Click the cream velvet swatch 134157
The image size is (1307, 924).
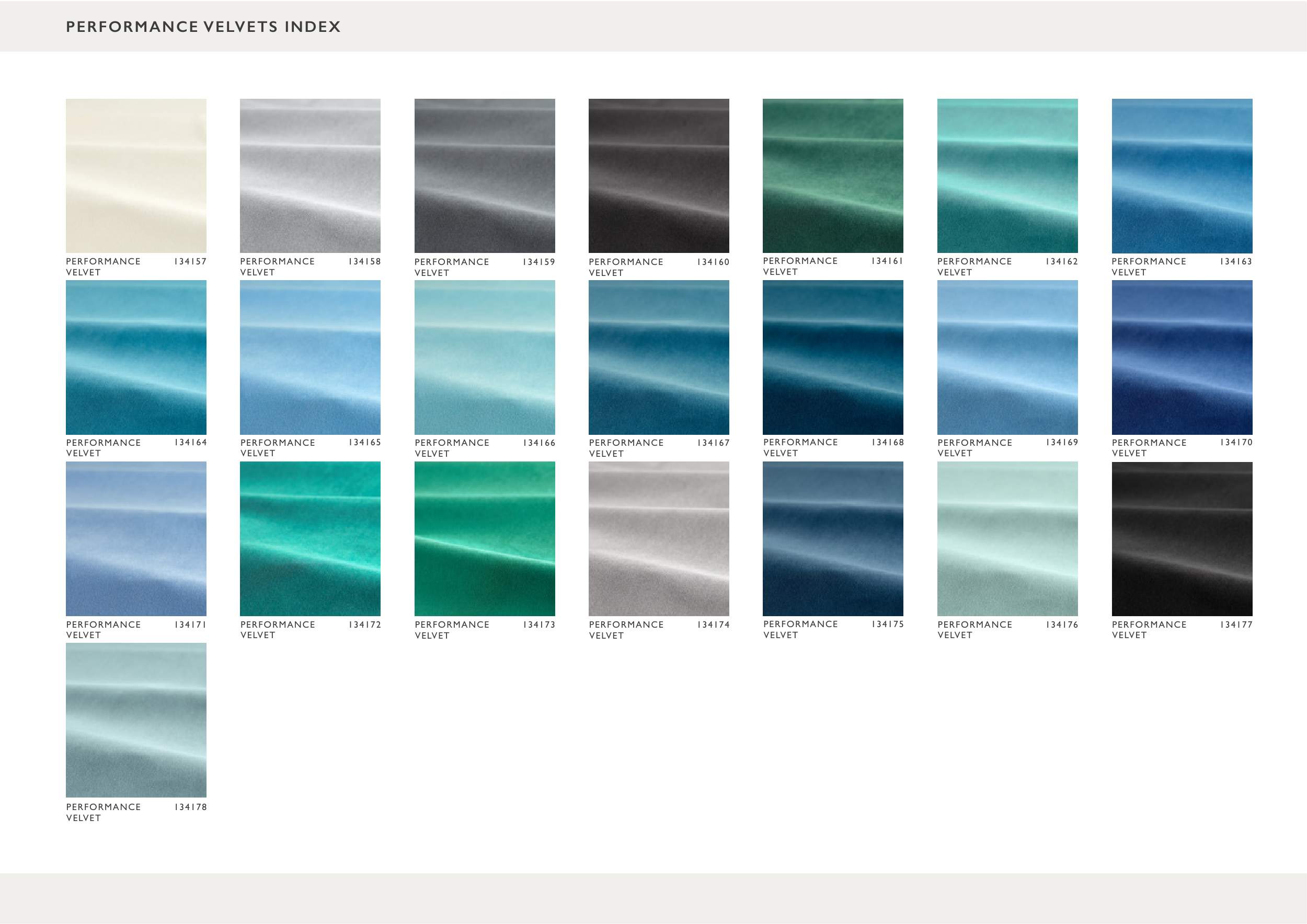click(x=136, y=176)
